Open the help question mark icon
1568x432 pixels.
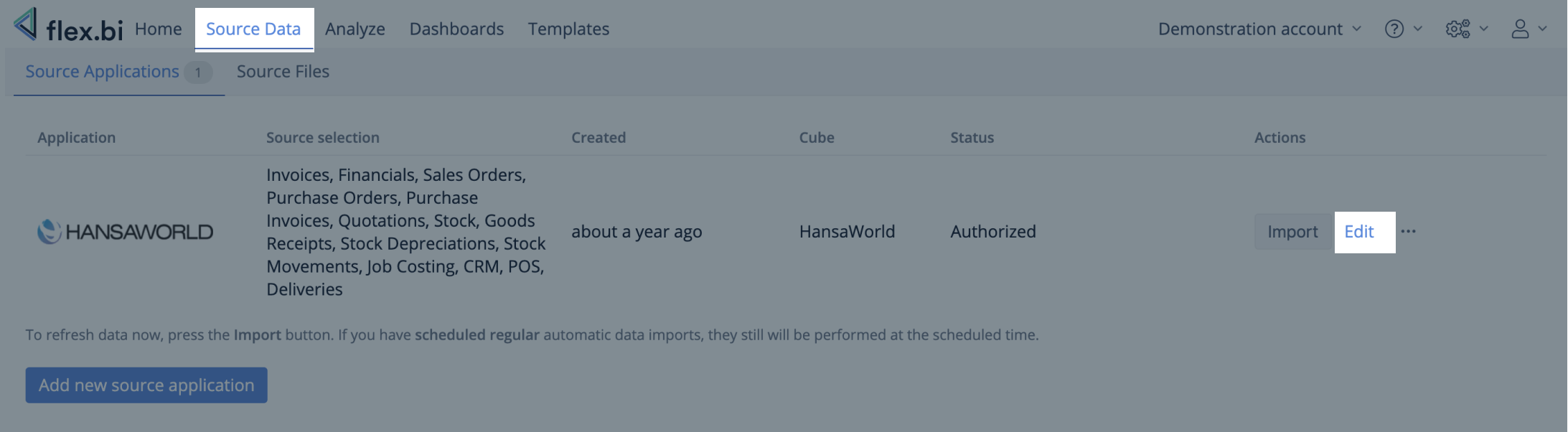pyautogui.click(x=1394, y=29)
